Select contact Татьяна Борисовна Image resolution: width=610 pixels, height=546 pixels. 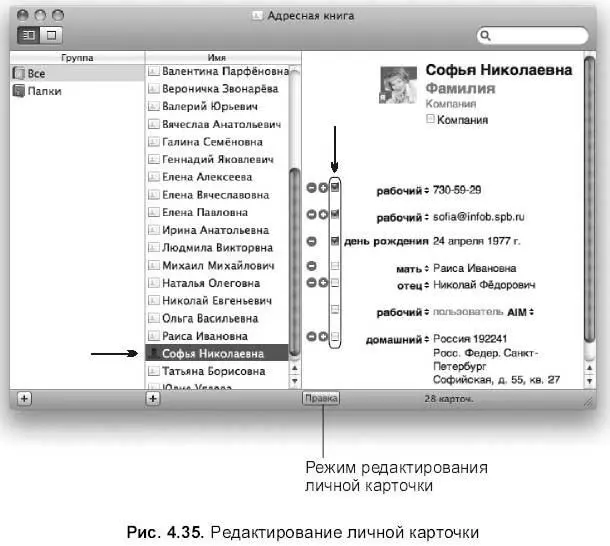217,371
